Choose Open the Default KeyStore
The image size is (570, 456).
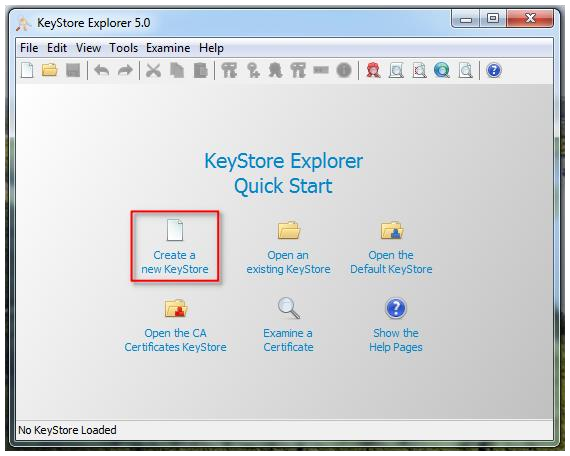tap(391, 247)
